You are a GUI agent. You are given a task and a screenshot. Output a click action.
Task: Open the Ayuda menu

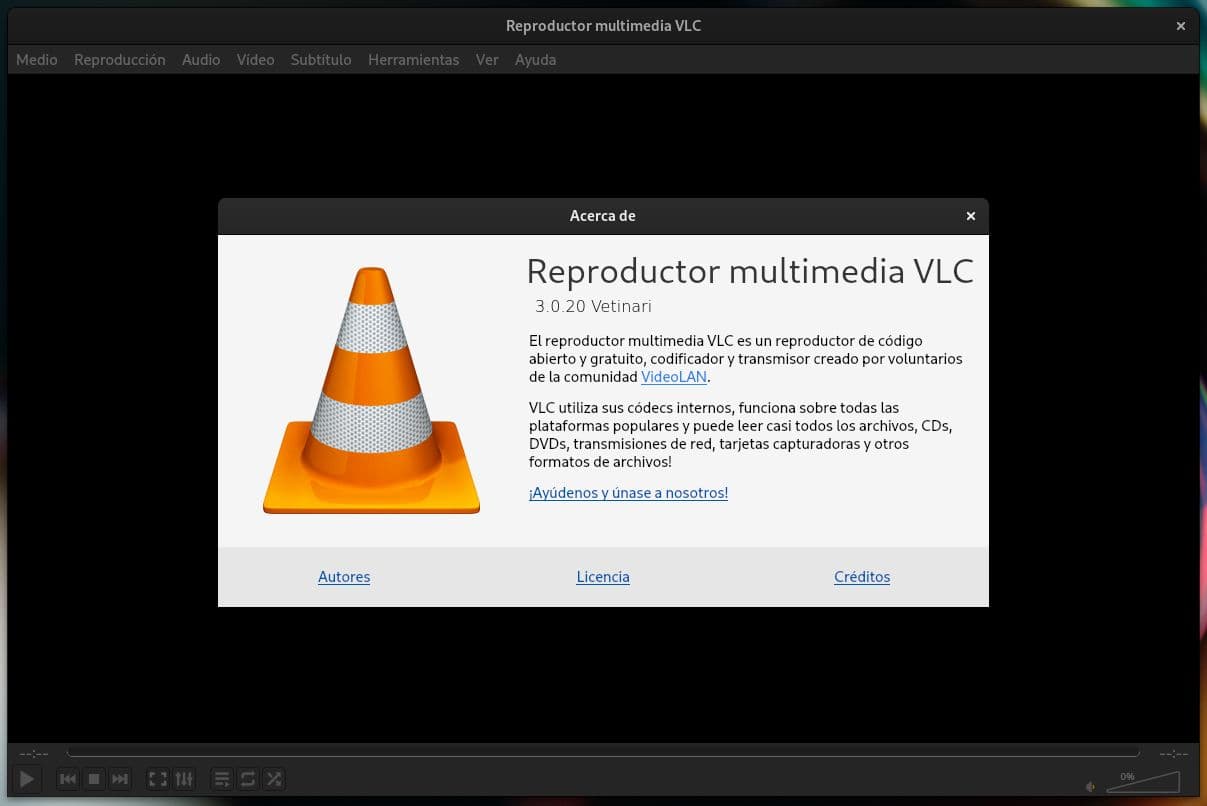[x=536, y=60]
